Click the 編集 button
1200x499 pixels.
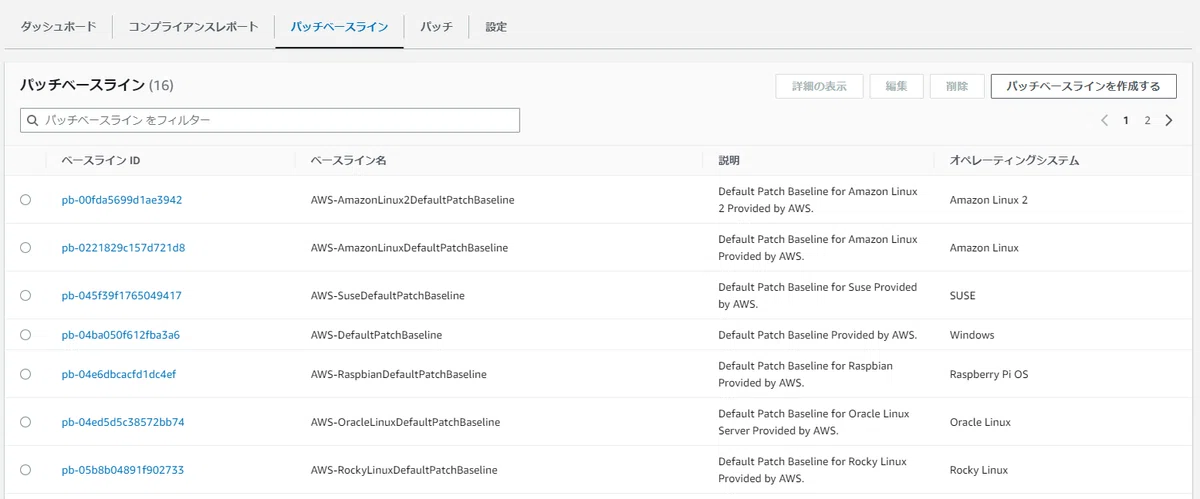(896, 86)
